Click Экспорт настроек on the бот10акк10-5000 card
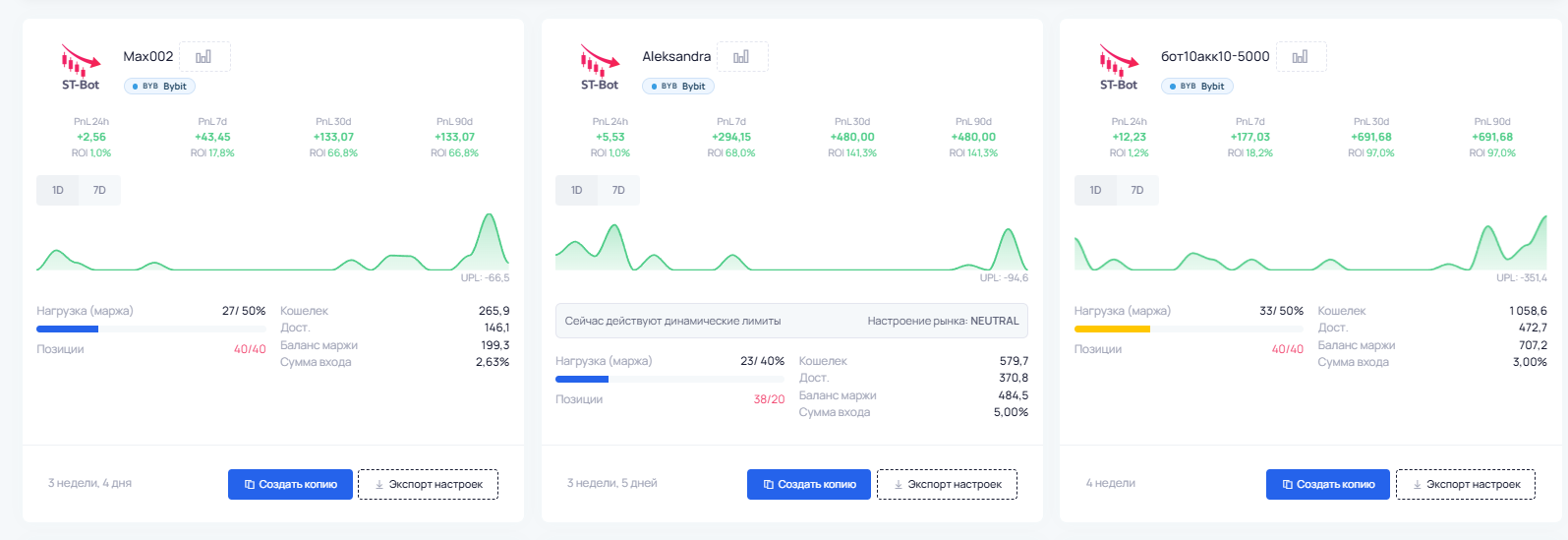 [x=1466, y=484]
